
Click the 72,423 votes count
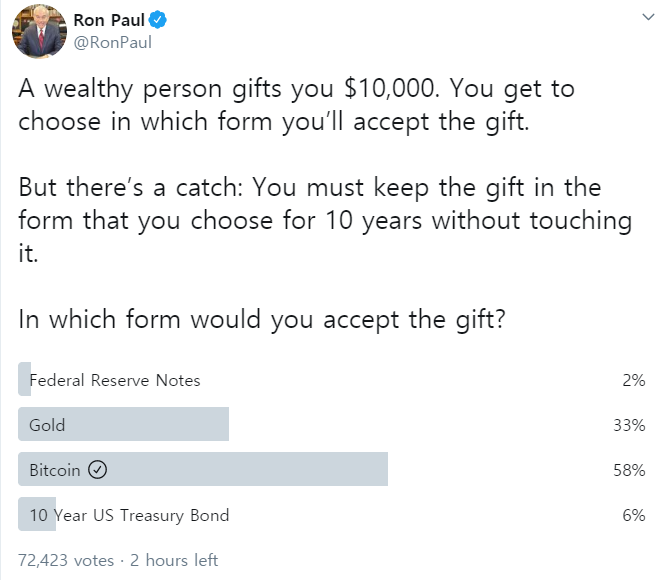tap(66, 560)
